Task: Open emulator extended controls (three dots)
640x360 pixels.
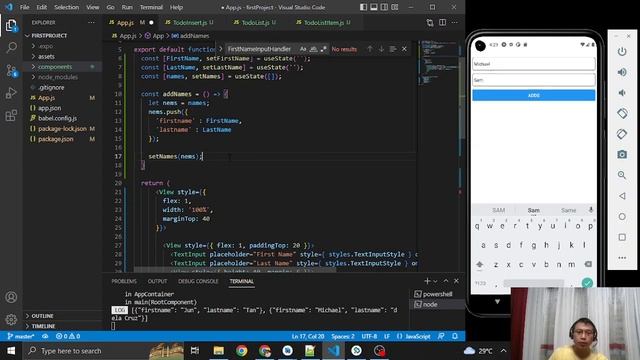Action: point(622,258)
